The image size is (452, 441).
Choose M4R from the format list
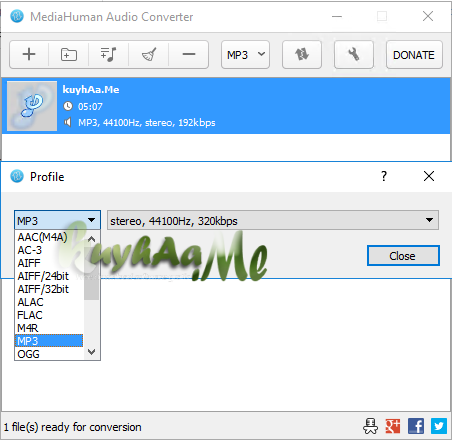point(28,328)
